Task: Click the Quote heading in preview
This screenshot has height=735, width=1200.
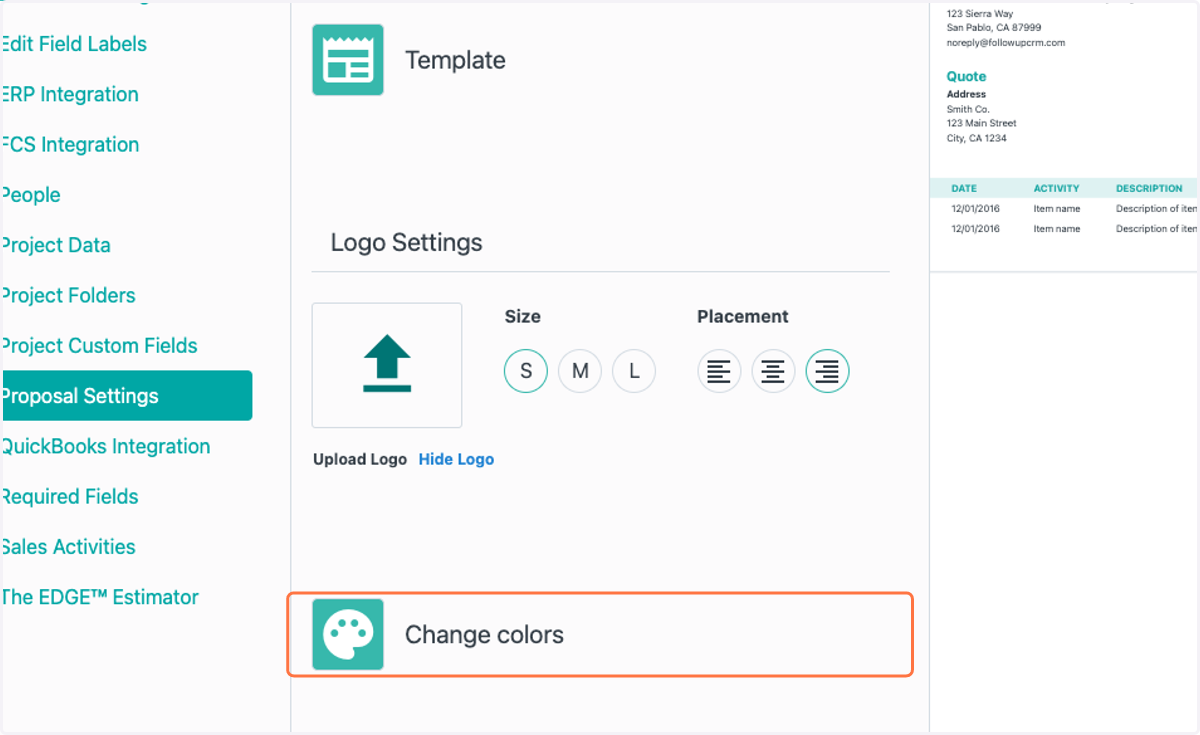Action: (x=966, y=76)
